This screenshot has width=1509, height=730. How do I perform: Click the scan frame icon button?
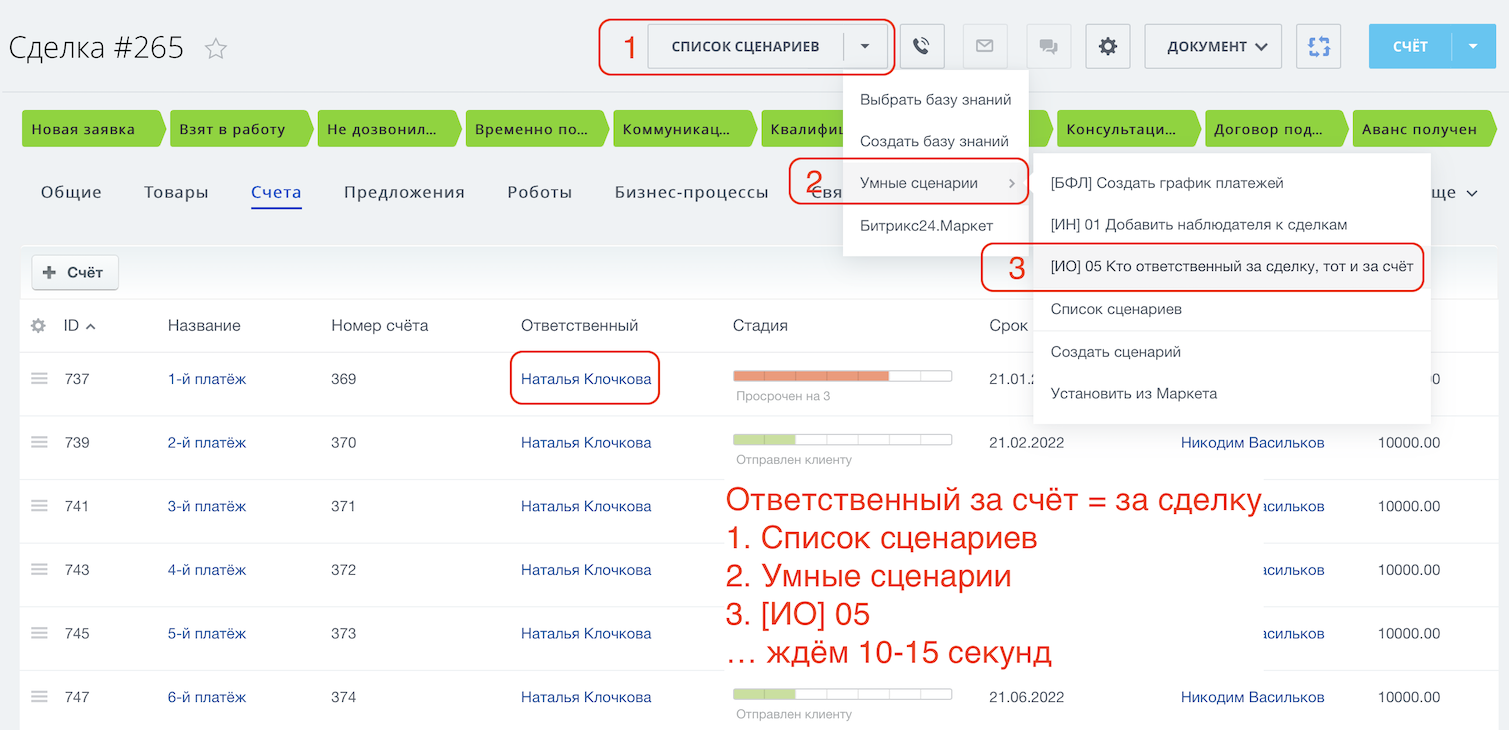[x=1319, y=46]
